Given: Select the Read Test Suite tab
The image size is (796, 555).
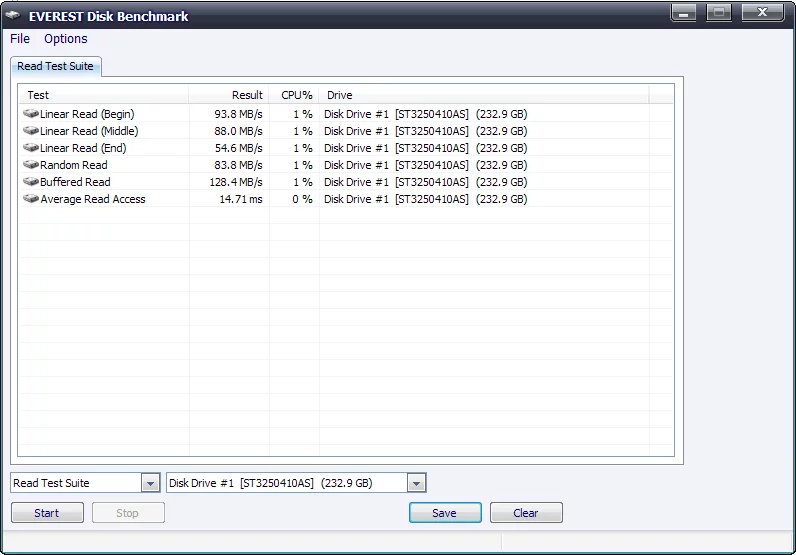Looking at the screenshot, I should tap(56, 67).
